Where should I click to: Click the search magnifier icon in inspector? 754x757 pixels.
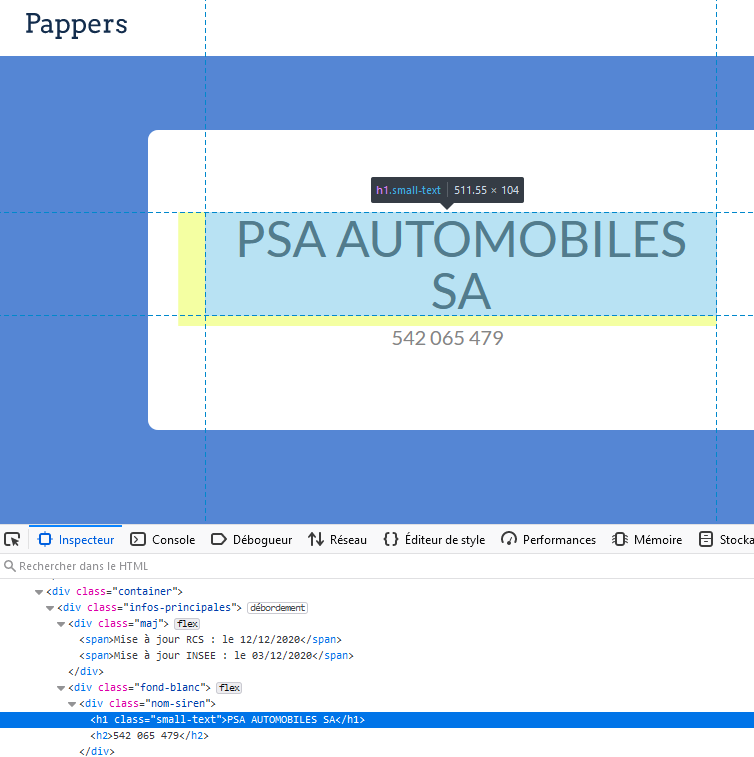[x=9, y=566]
